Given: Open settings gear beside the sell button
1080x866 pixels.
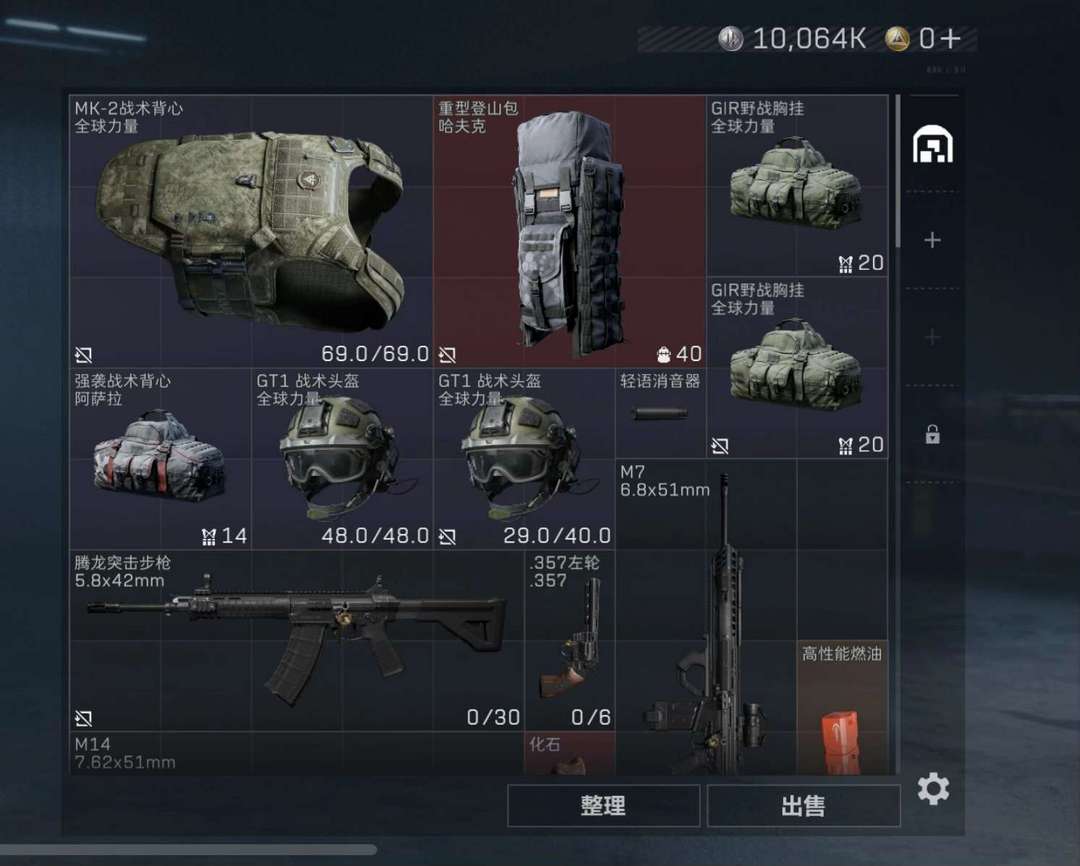Looking at the screenshot, I should pyautogui.click(x=933, y=789).
